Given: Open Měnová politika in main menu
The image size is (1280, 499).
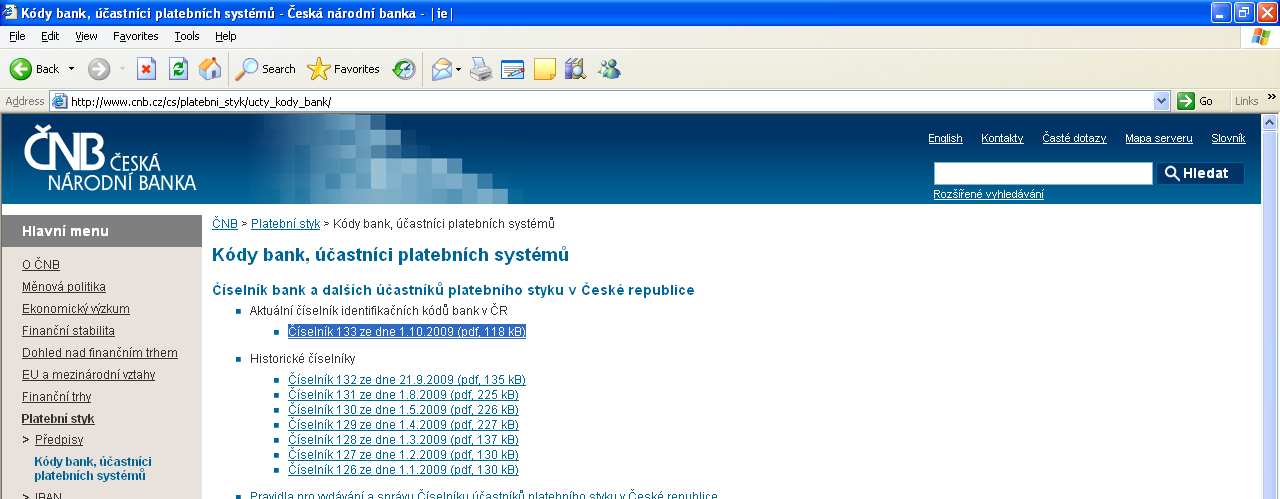Looking at the screenshot, I should tap(64, 287).
